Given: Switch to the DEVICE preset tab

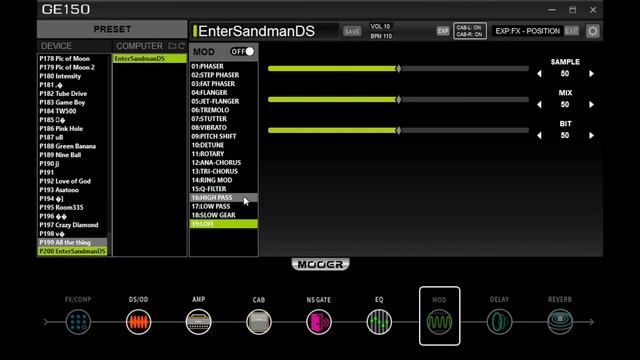Looking at the screenshot, I should (x=56, y=46).
